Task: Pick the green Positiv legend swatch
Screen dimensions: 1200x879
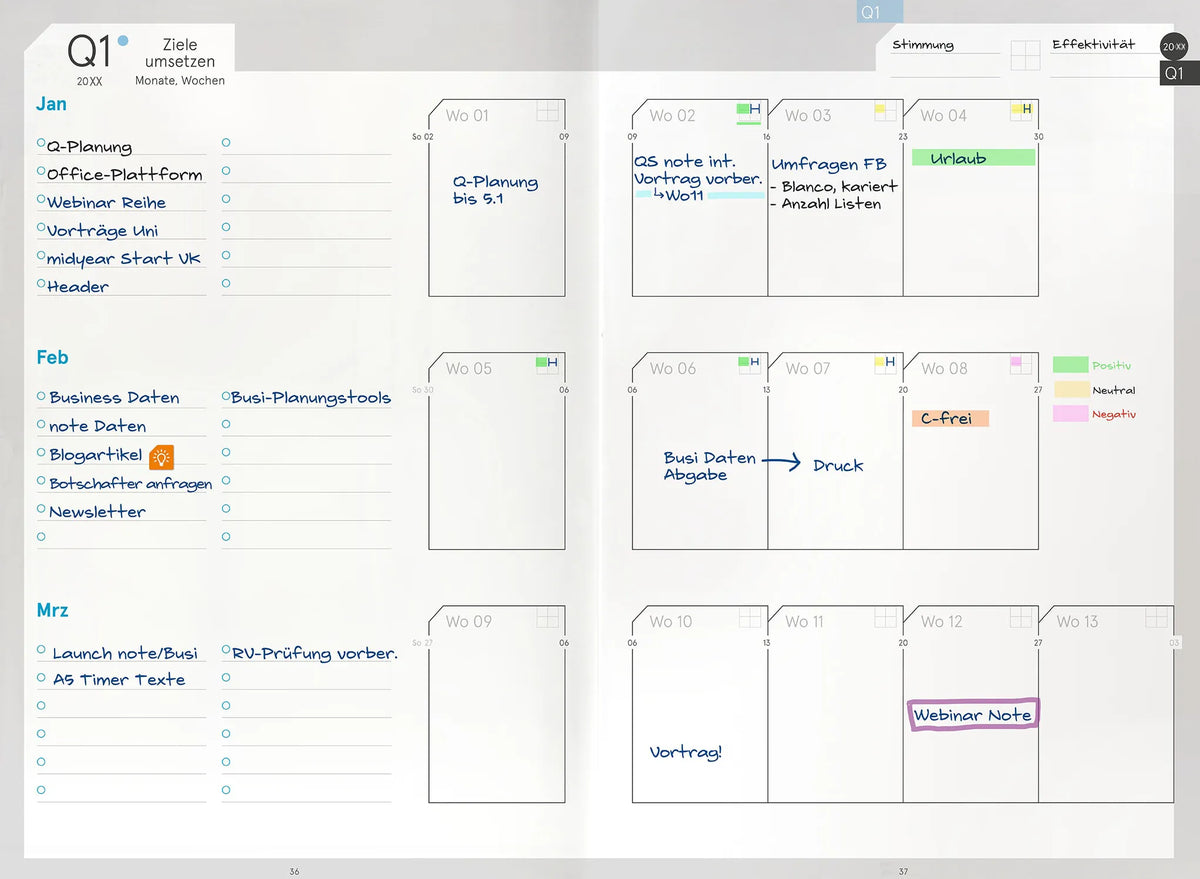Action: pos(1070,365)
